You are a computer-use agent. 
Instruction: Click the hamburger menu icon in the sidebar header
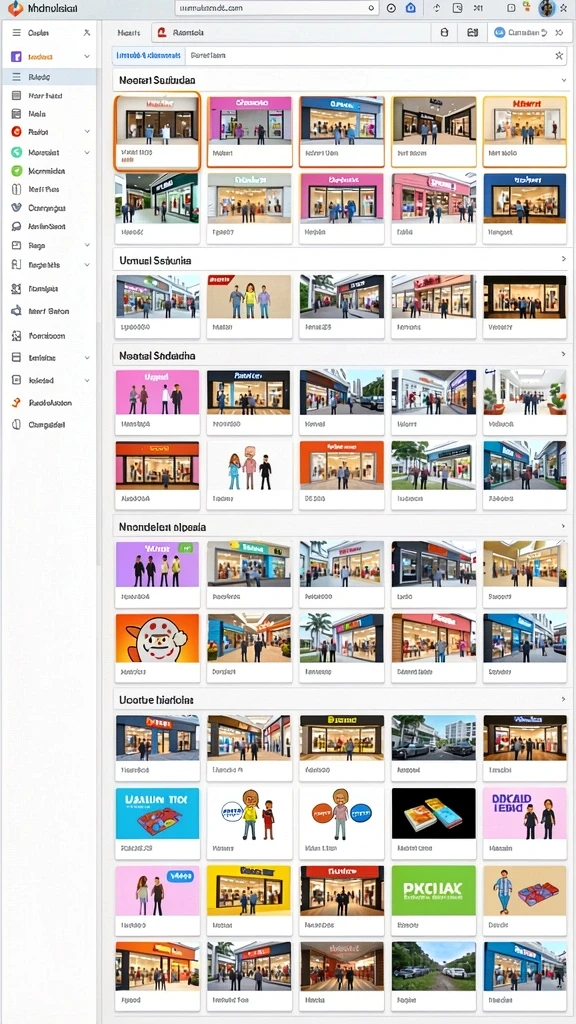pos(17,33)
